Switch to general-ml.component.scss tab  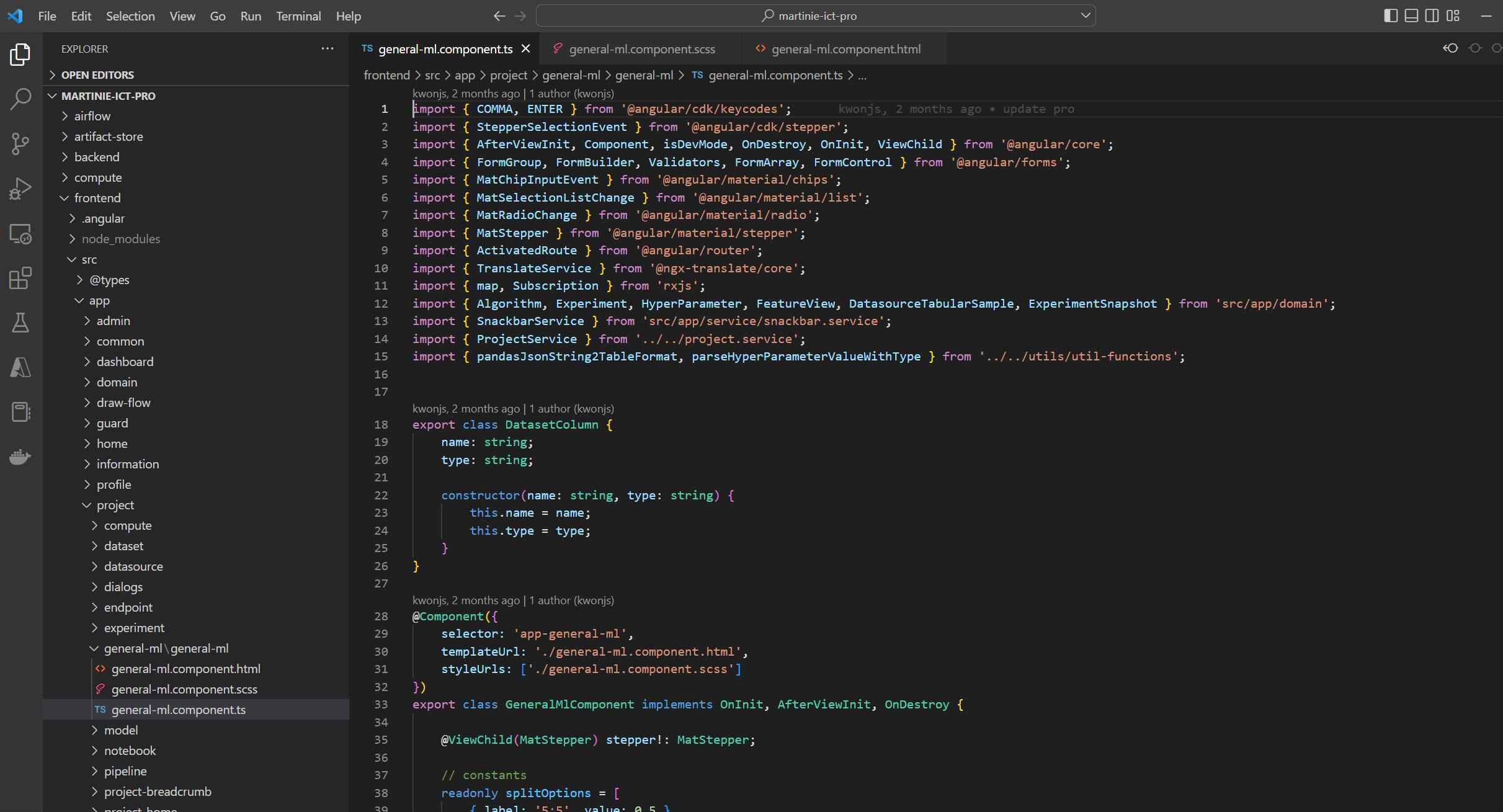641,48
